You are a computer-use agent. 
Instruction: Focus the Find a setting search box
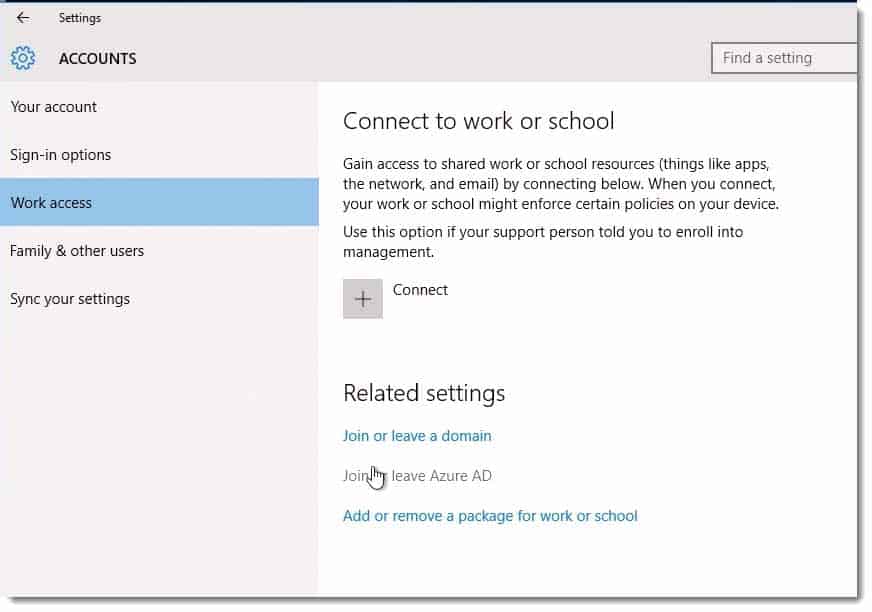[784, 58]
